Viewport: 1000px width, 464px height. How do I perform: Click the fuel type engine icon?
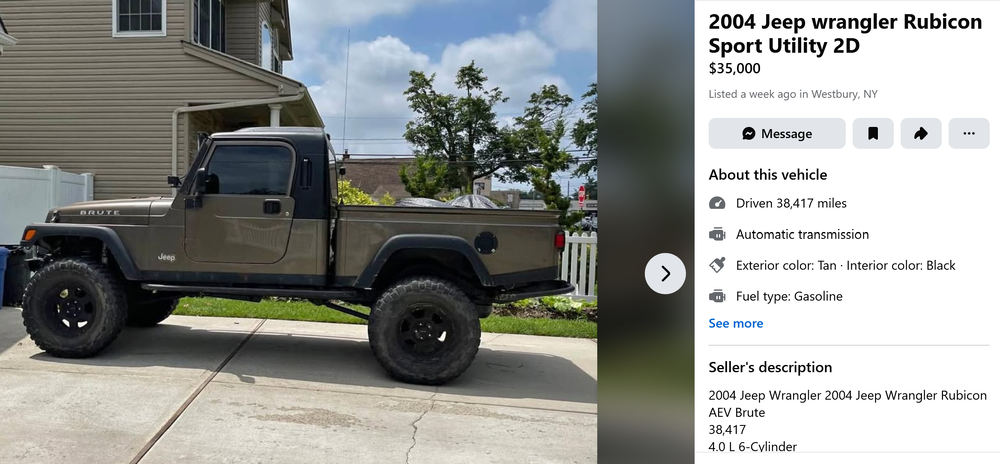(x=717, y=296)
